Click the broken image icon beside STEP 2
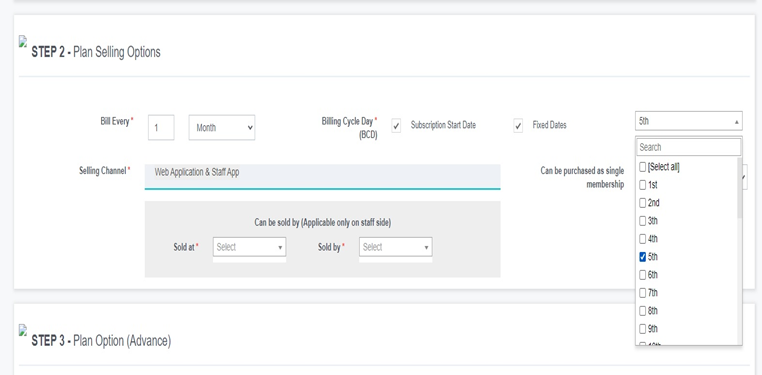This screenshot has height=375, width=762. click(x=23, y=41)
